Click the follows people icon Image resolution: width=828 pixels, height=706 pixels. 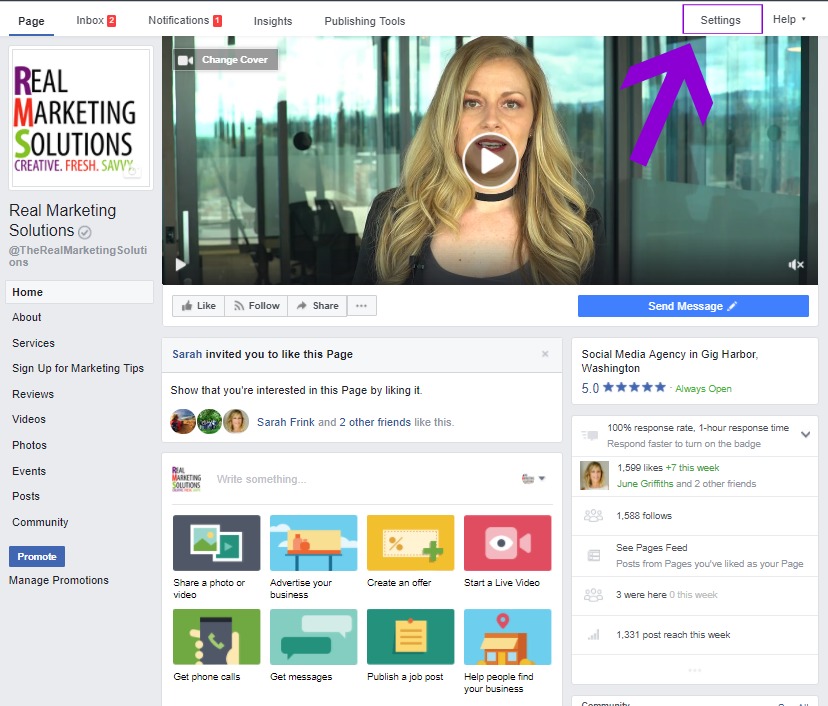coord(594,515)
